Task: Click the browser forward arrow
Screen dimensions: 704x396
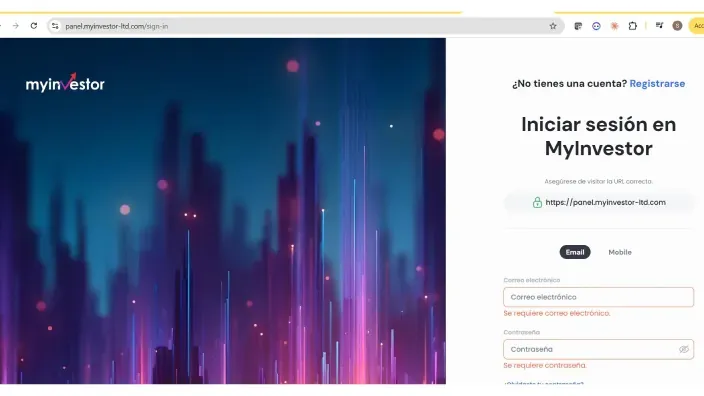Action: click(x=16, y=26)
